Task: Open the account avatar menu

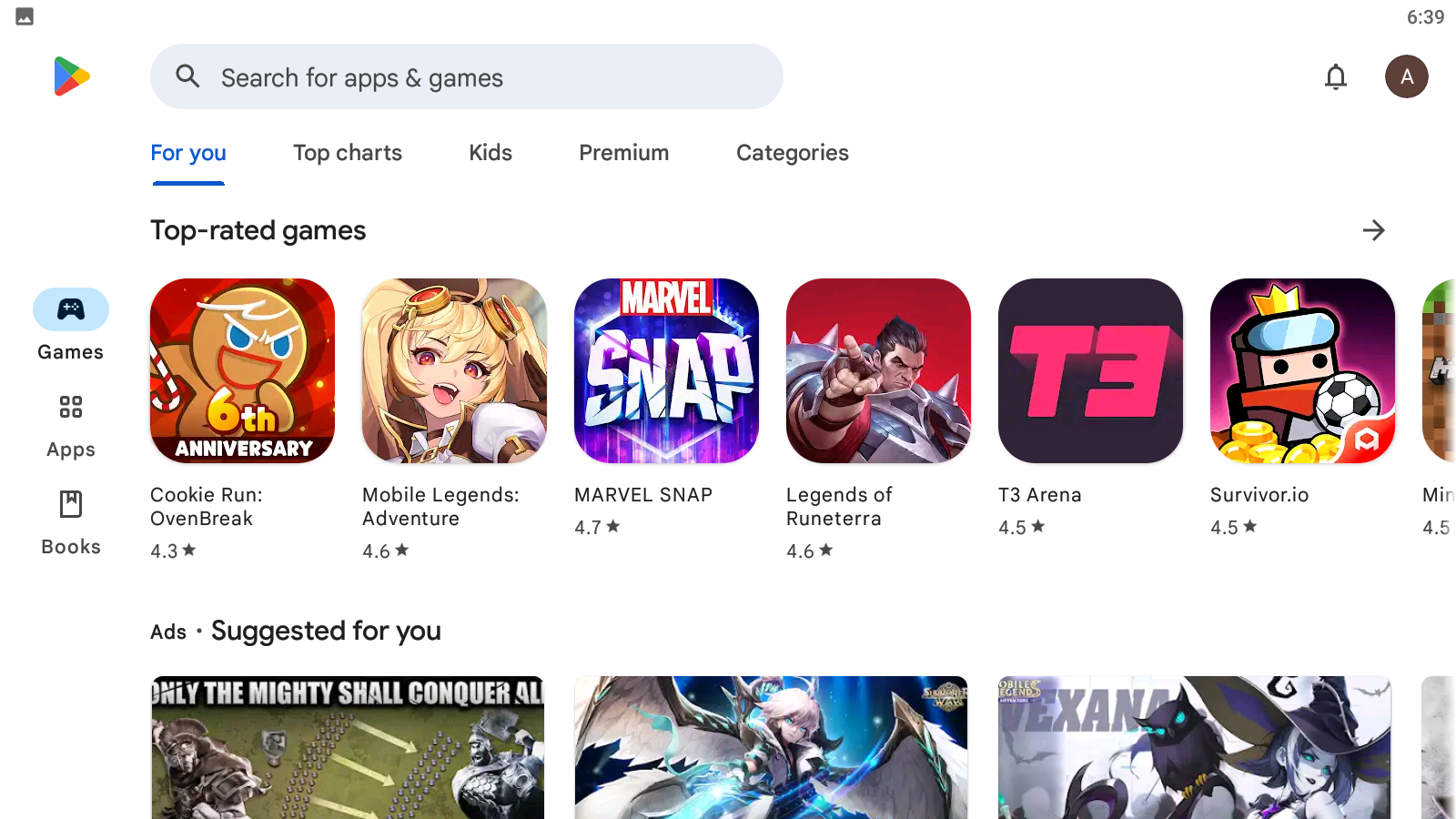Action: pyautogui.click(x=1406, y=76)
